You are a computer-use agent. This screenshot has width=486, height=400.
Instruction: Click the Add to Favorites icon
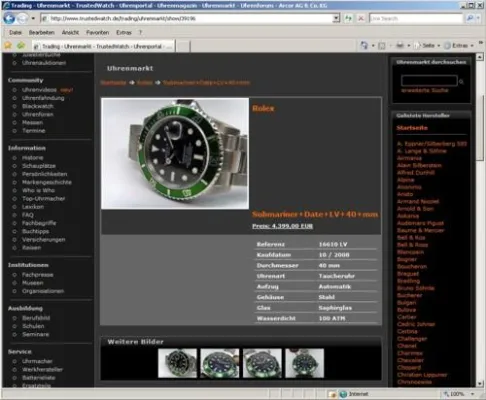click(21, 45)
